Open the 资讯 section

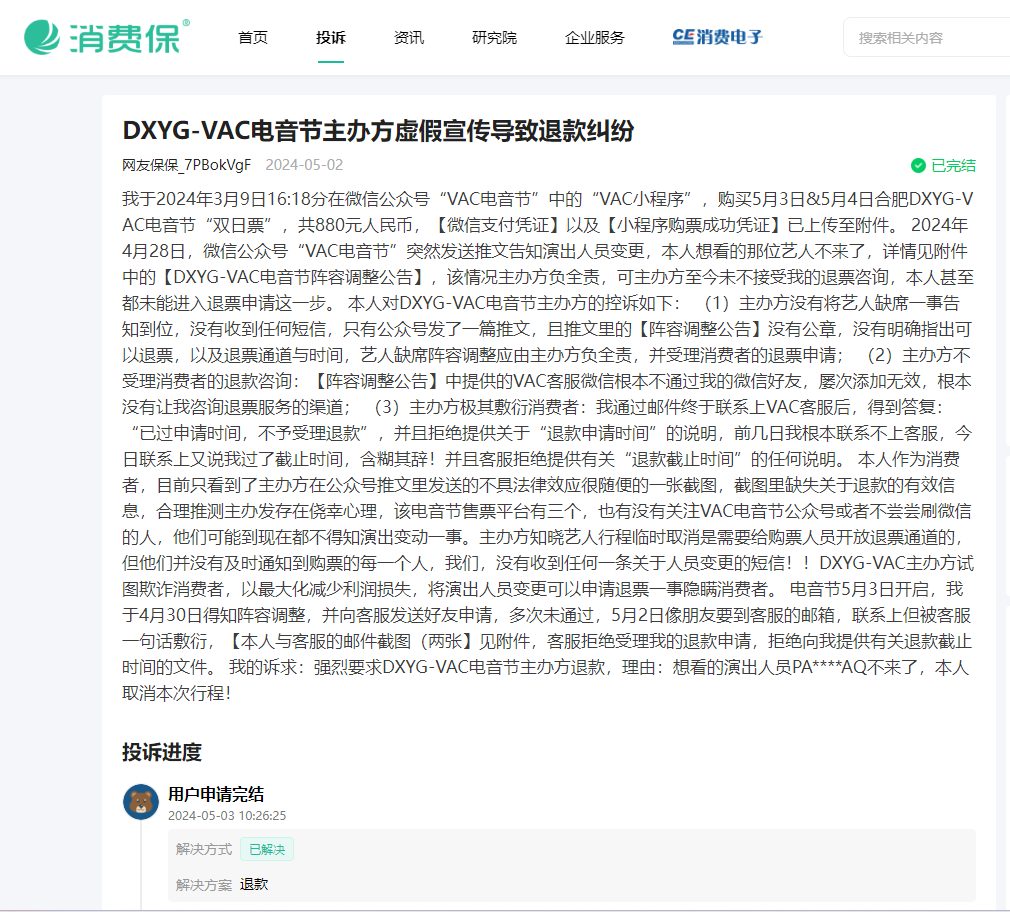click(x=408, y=38)
